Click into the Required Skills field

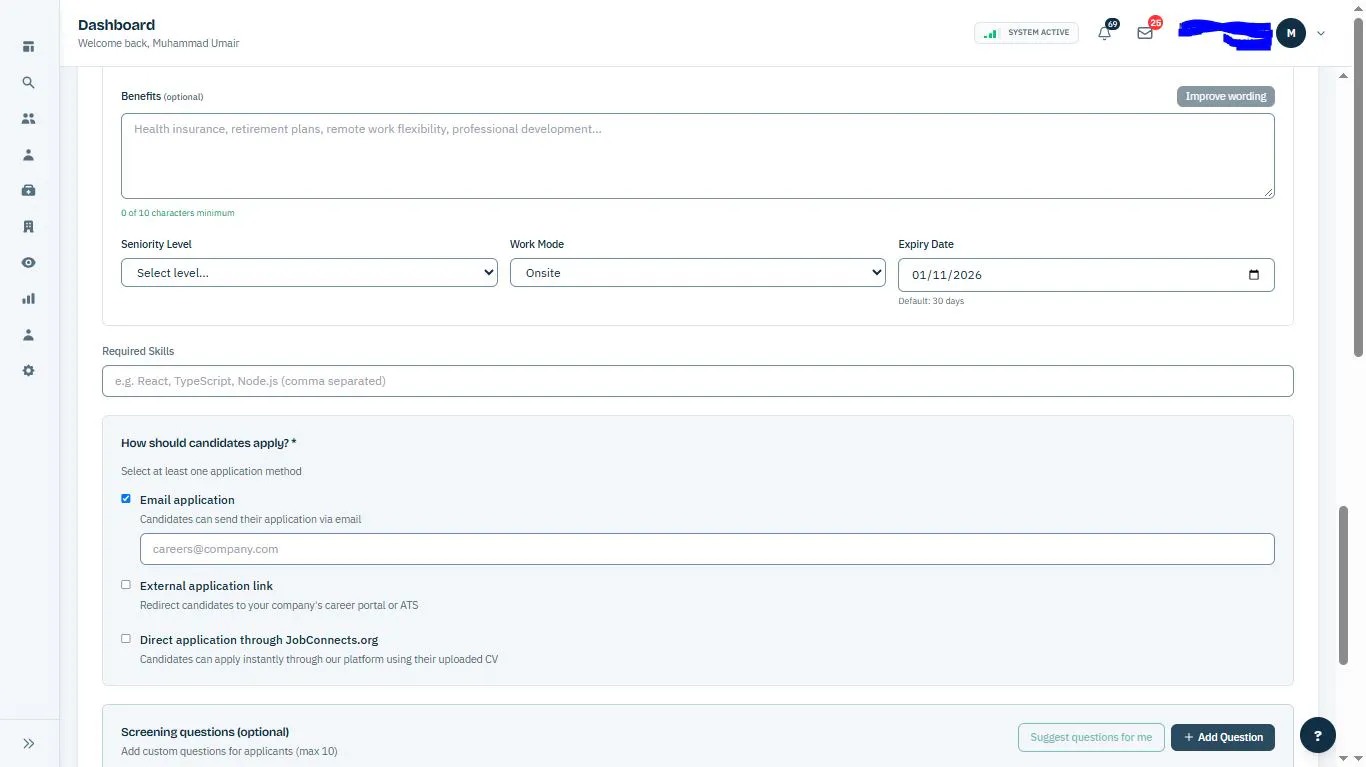pyautogui.click(x=698, y=381)
